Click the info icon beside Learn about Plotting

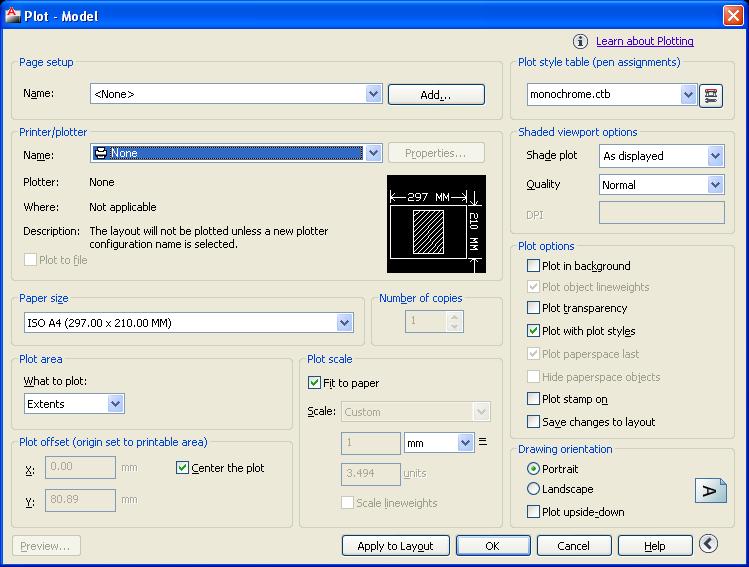[580, 41]
